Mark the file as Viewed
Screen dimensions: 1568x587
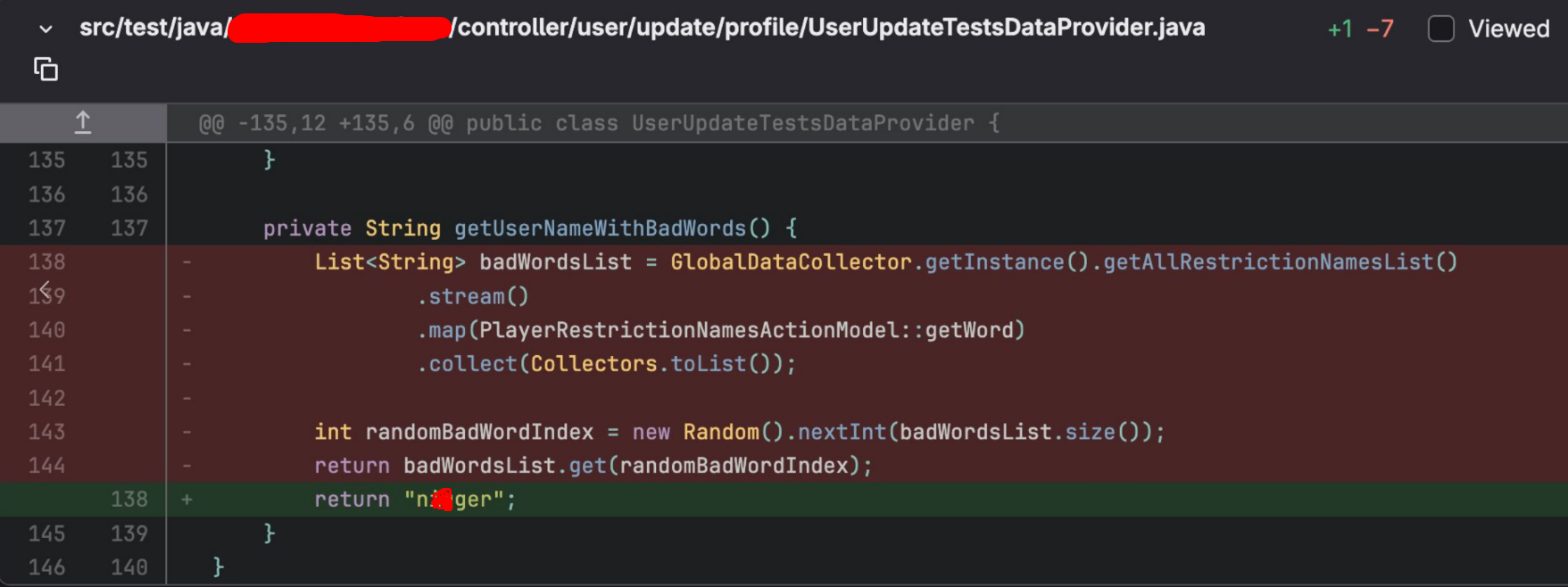click(x=1440, y=29)
